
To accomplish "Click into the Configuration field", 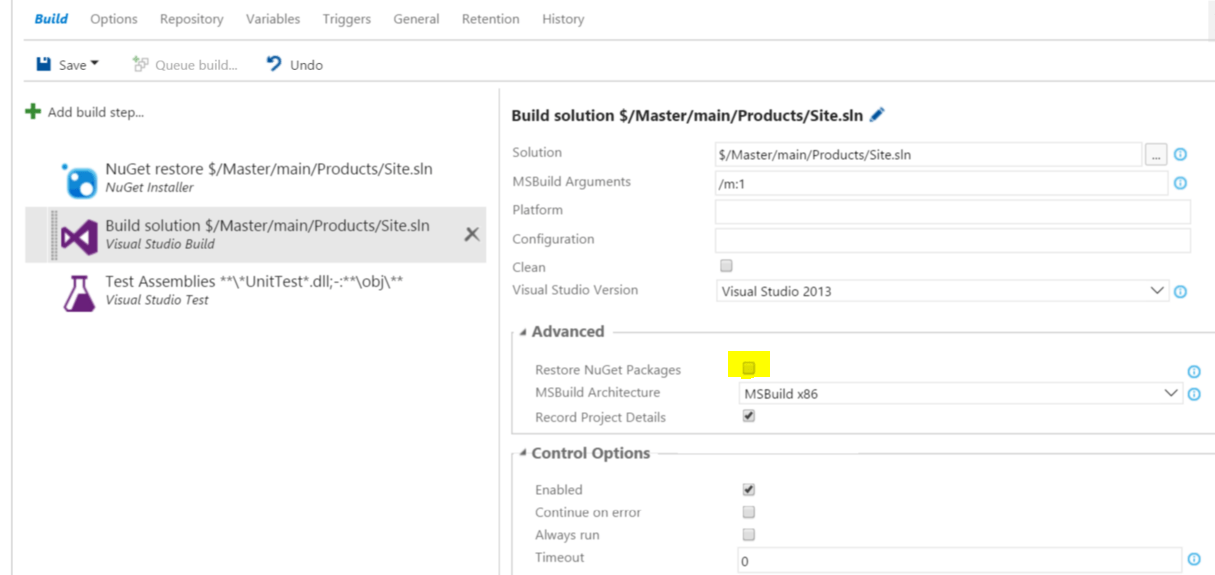I will pos(952,241).
